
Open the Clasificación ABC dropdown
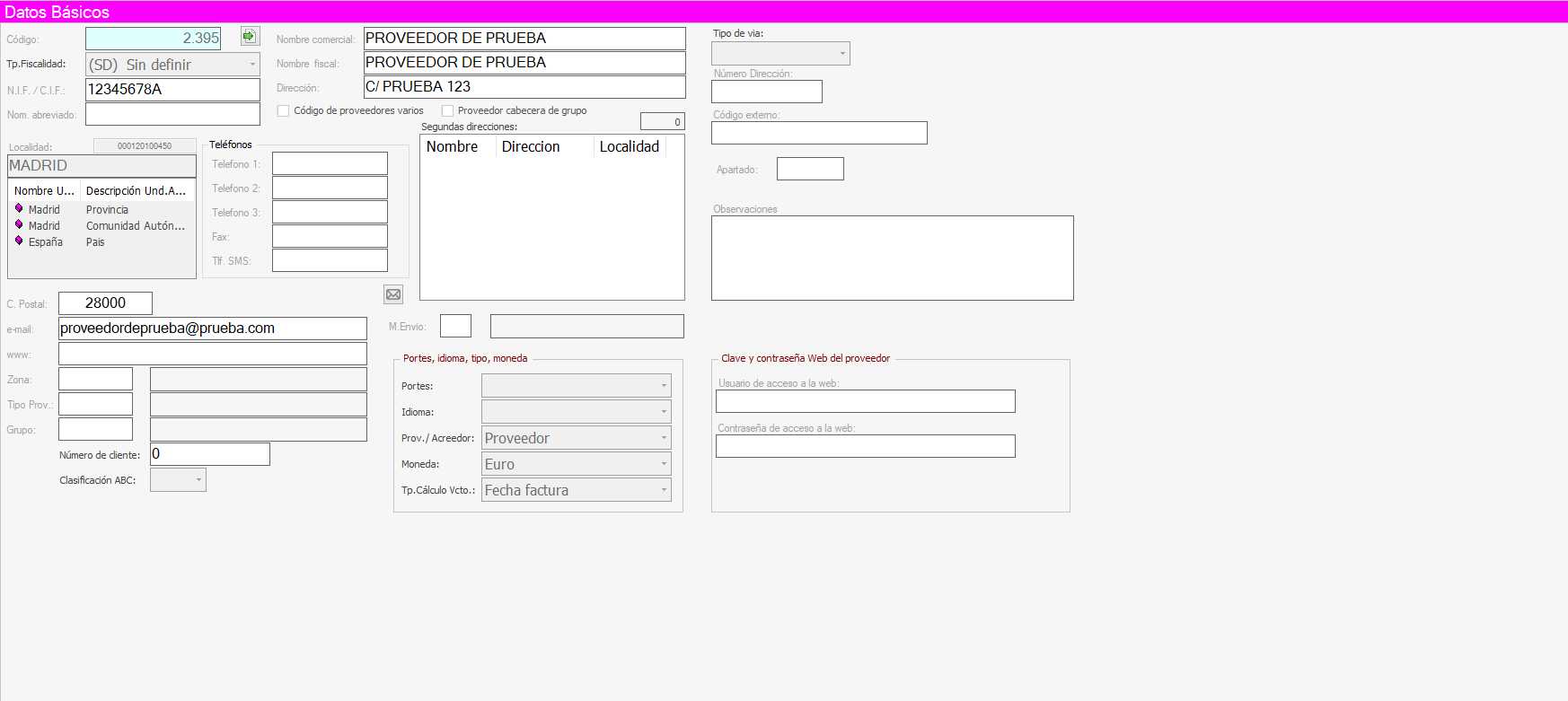click(x=198, y=480)
